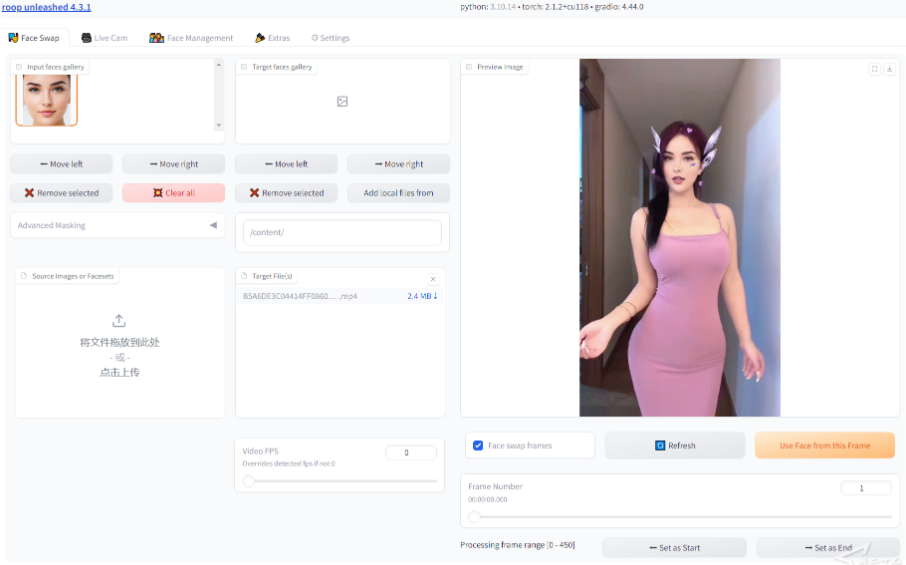Click the Frame Number value field
Image resolution: width=906 pixels, height=565 pixels.
(866, 488)
